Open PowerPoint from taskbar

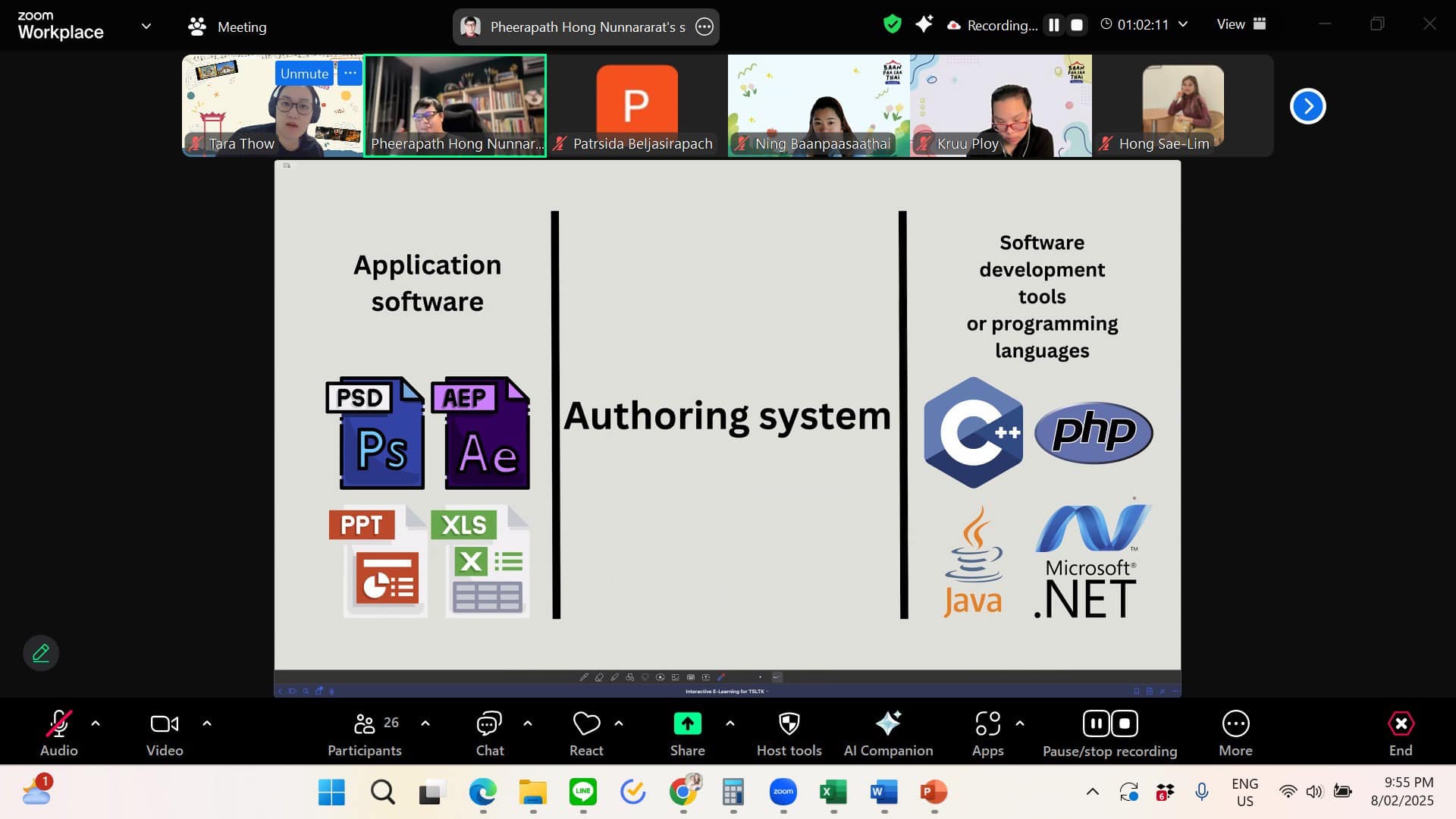coord(934,792)
